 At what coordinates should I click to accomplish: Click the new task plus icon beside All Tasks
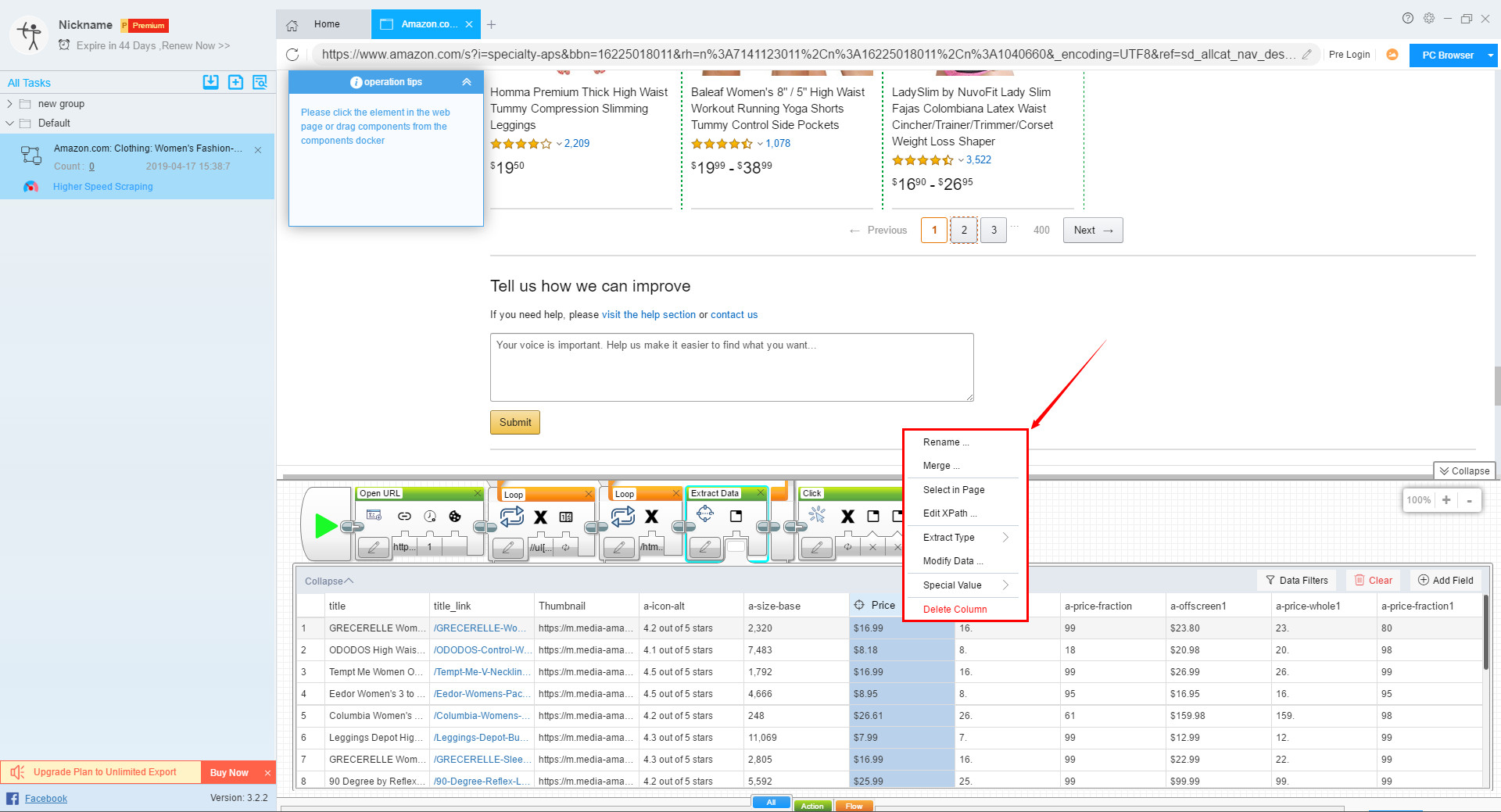(235, 82)
